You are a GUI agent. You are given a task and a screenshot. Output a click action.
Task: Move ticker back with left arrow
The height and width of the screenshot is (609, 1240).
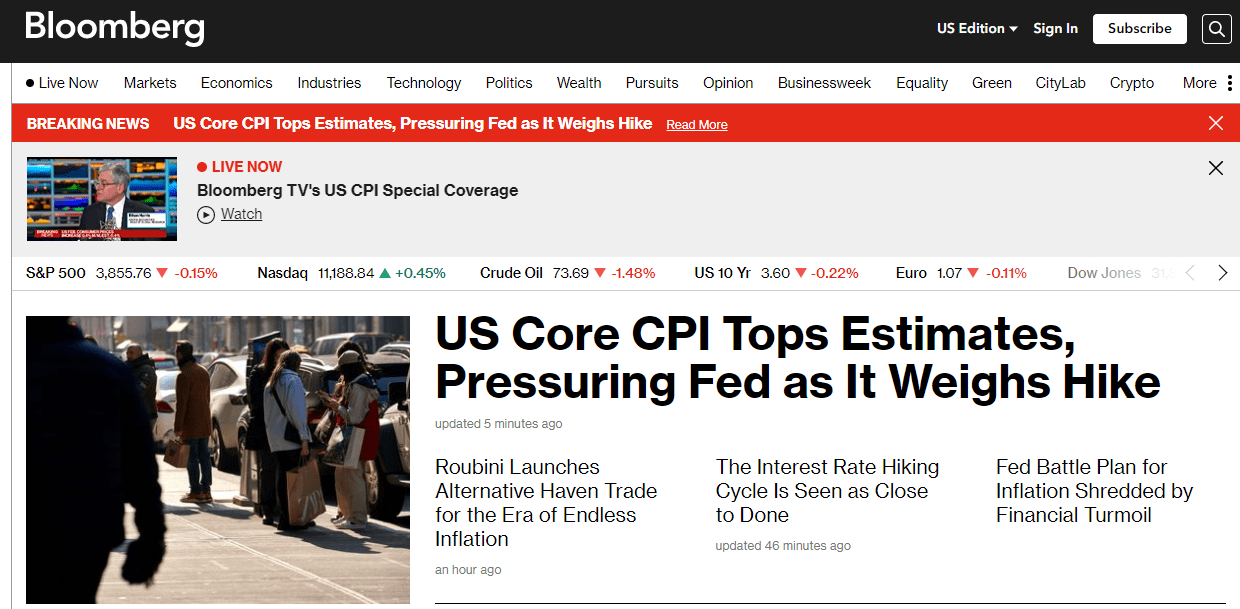click(1190, 273)
